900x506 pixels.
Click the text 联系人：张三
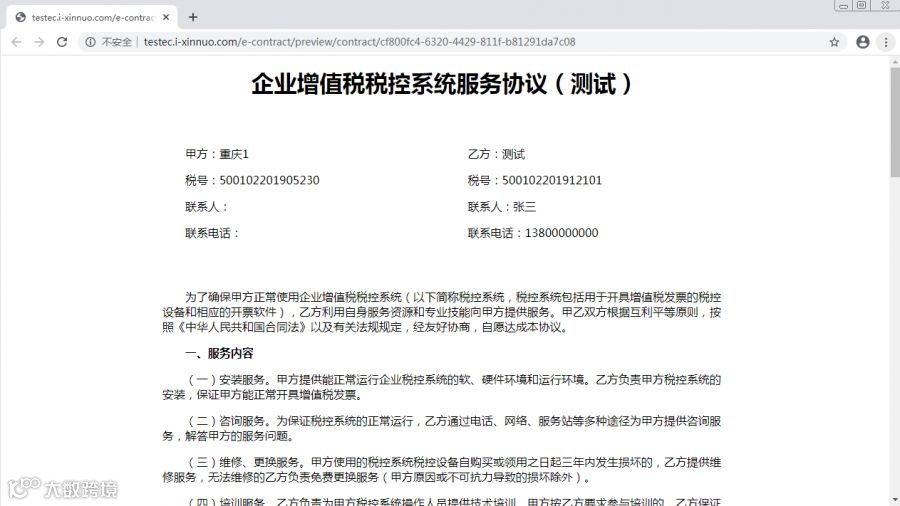coord(502,207)
